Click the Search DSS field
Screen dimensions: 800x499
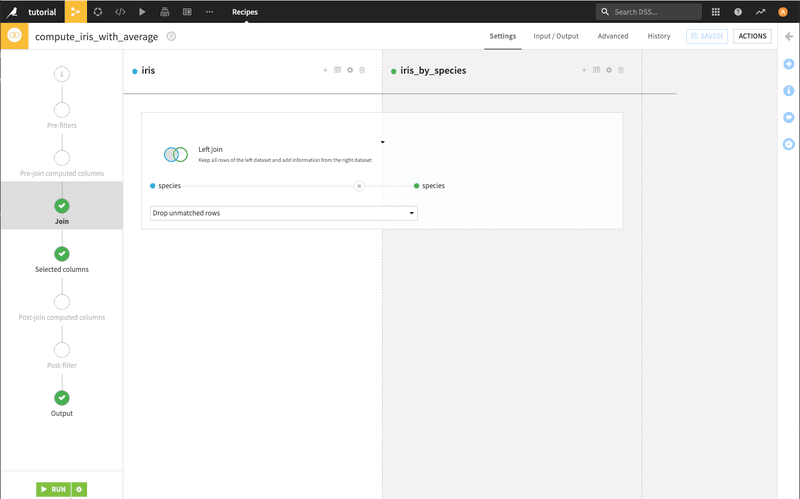(x=648, y=12)
